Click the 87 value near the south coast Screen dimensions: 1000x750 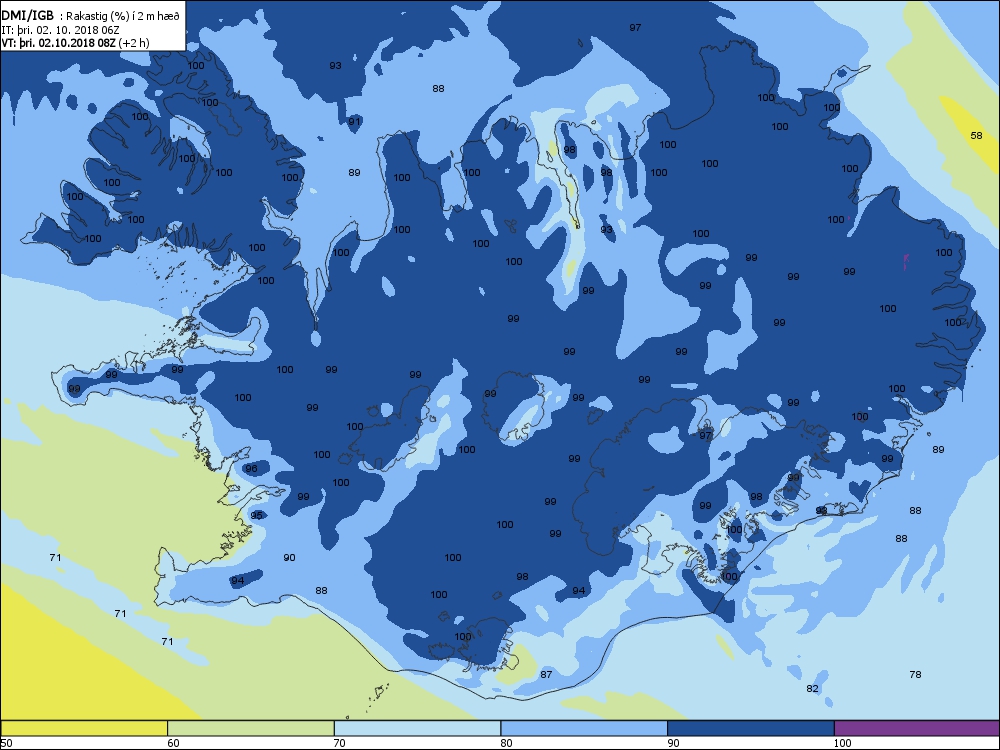[x=546, y=674]
